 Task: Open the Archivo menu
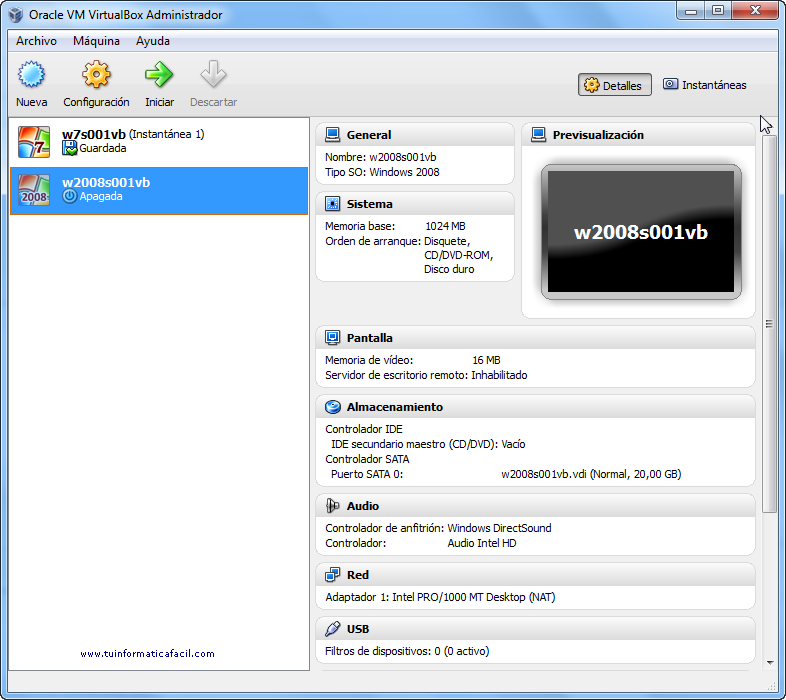[36, 41]
